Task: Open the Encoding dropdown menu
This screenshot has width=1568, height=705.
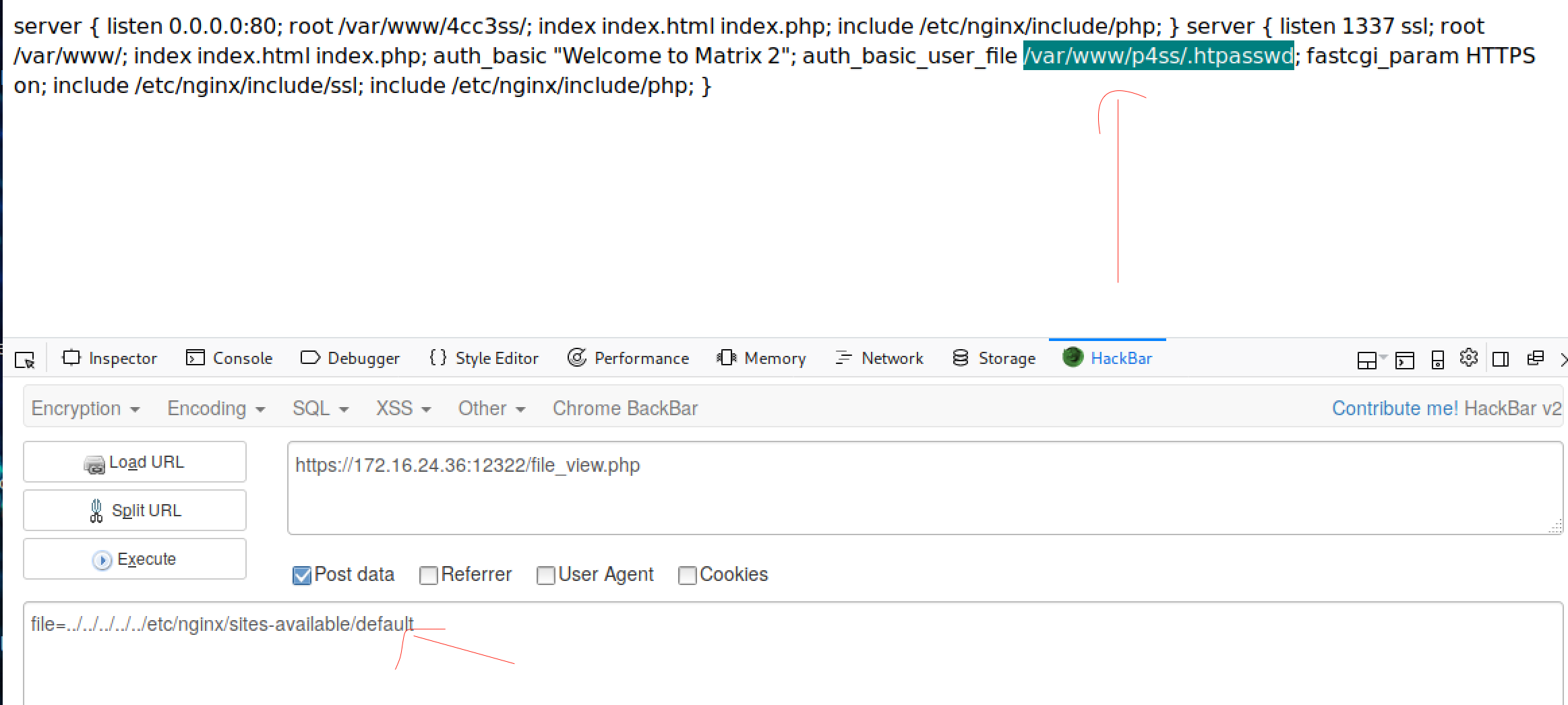Action: [216, 408]
